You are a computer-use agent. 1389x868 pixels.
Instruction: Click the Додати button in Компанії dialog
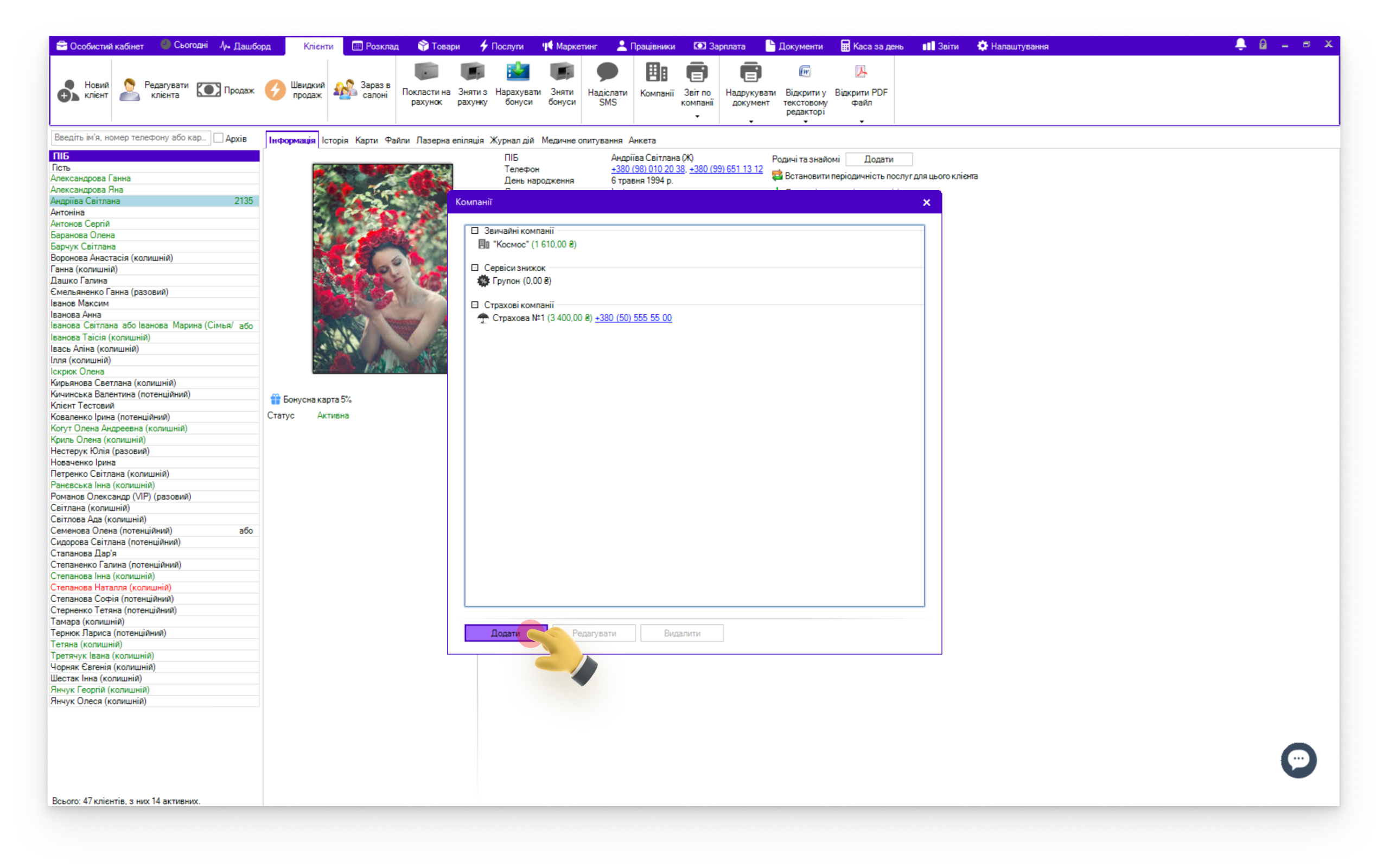click(x=505, y=633)
